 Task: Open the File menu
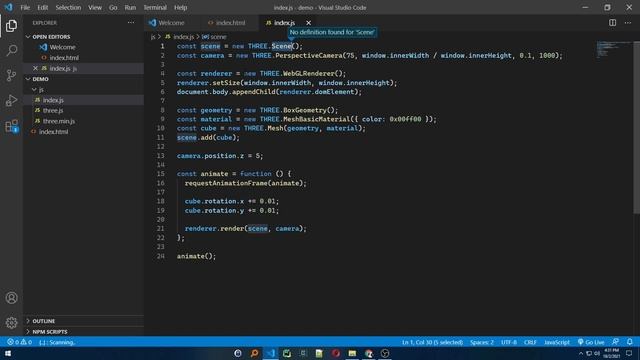(25, 7)
